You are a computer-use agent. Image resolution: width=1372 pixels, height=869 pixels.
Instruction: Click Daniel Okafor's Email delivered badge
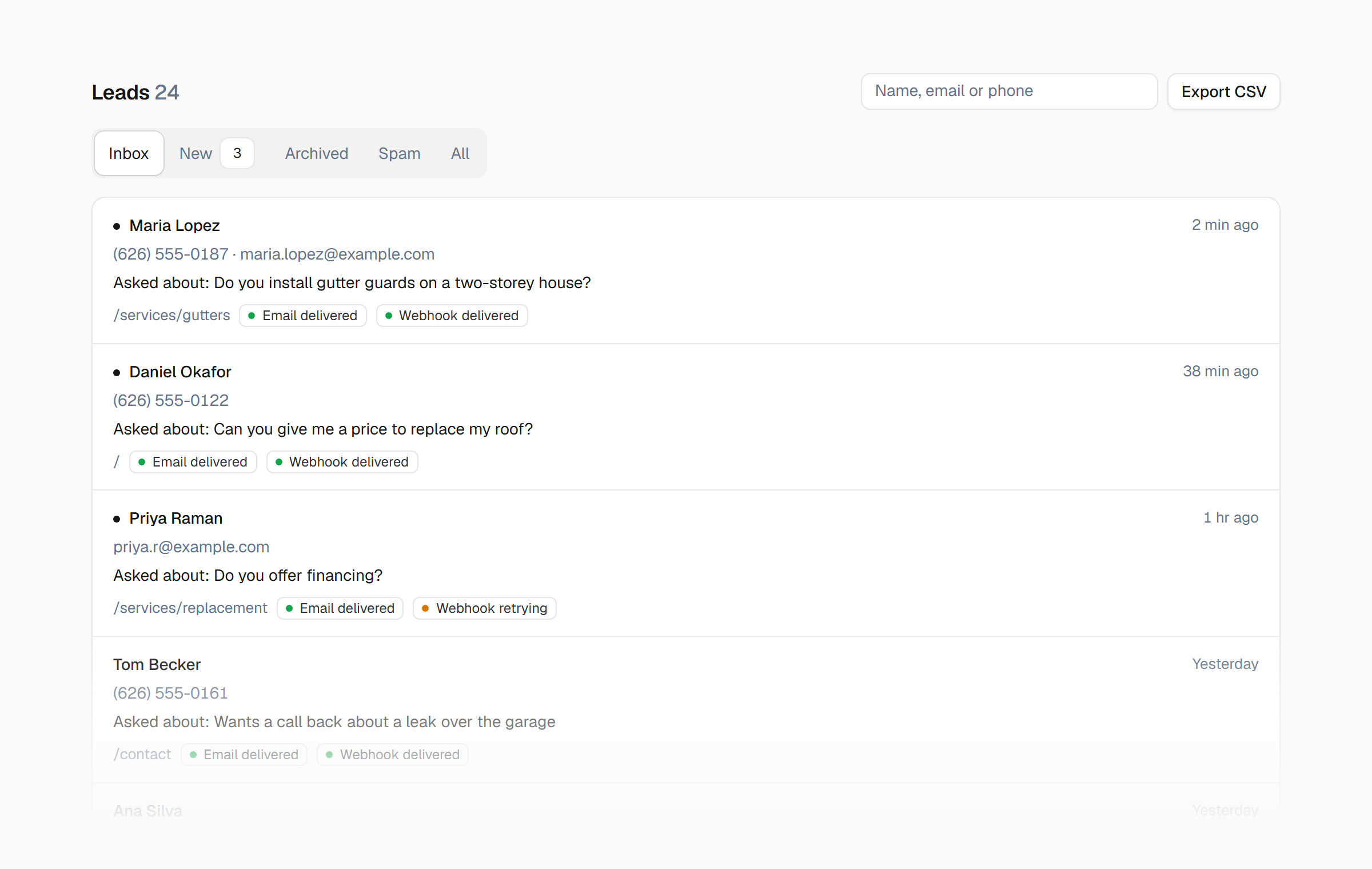coord(193,462)
